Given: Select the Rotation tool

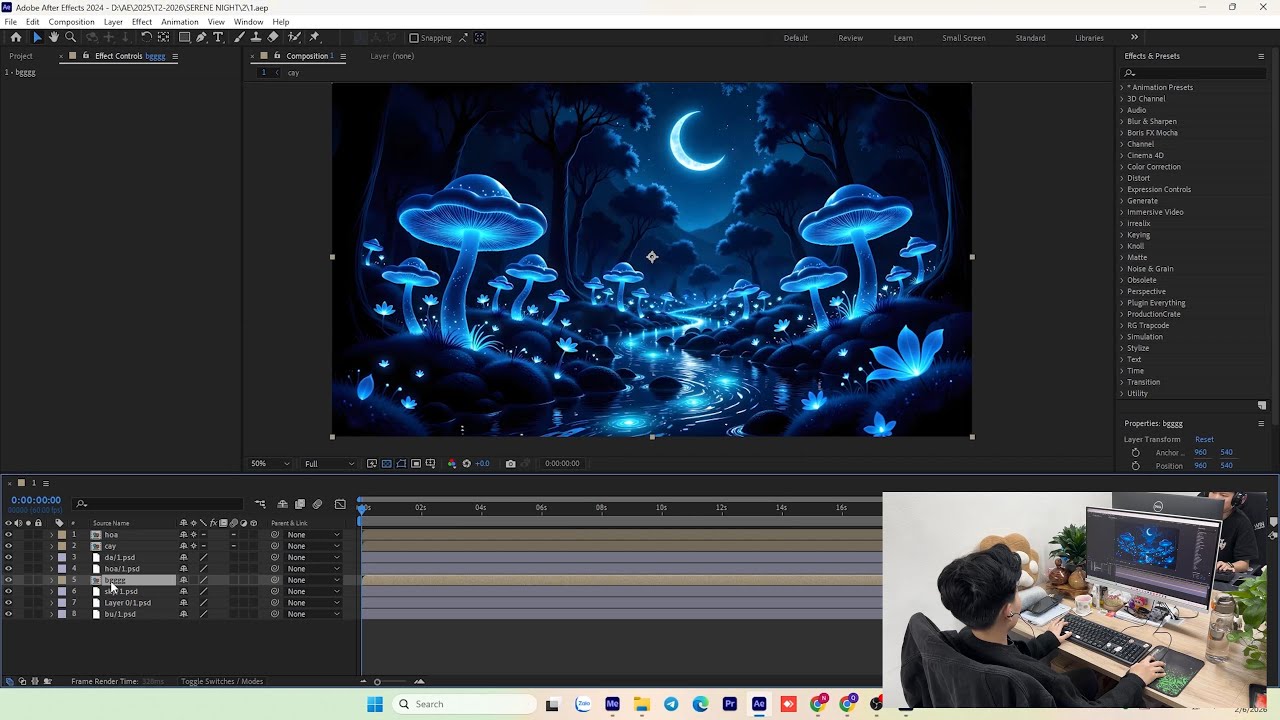Looking at the screenshot, I should point(146,37).
